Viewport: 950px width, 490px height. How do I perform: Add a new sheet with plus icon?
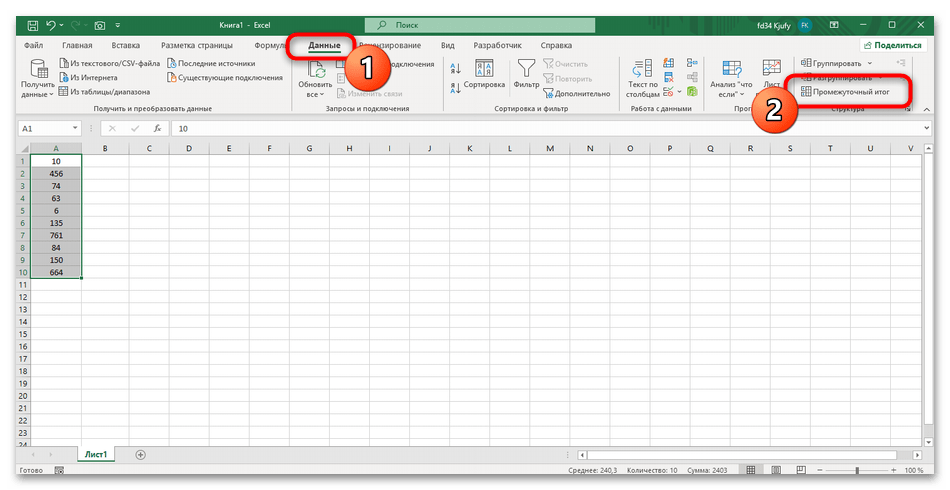point(141,455)
